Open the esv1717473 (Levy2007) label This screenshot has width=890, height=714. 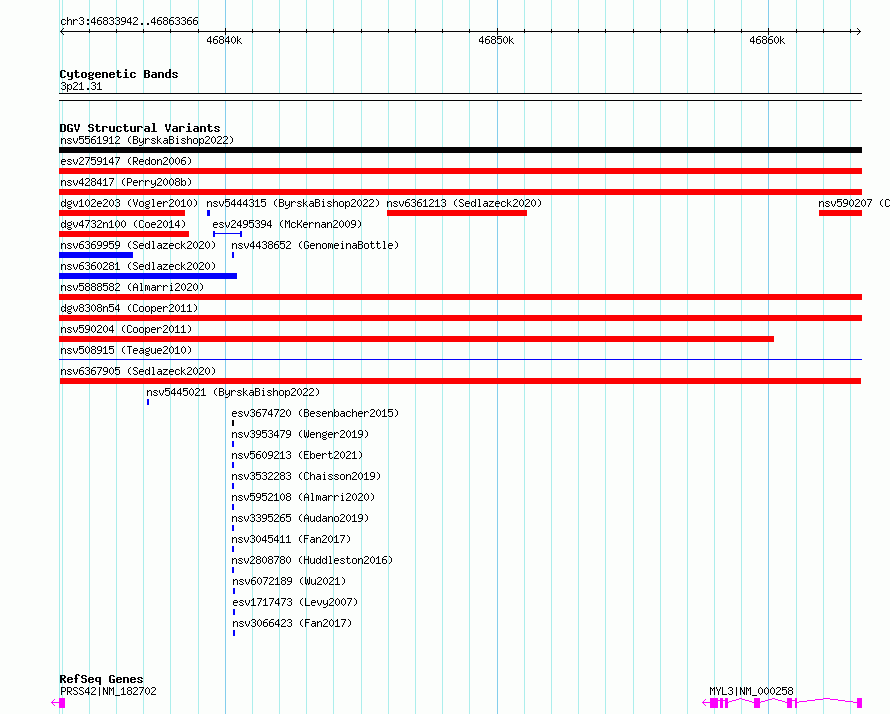click(x=295, y=602)
